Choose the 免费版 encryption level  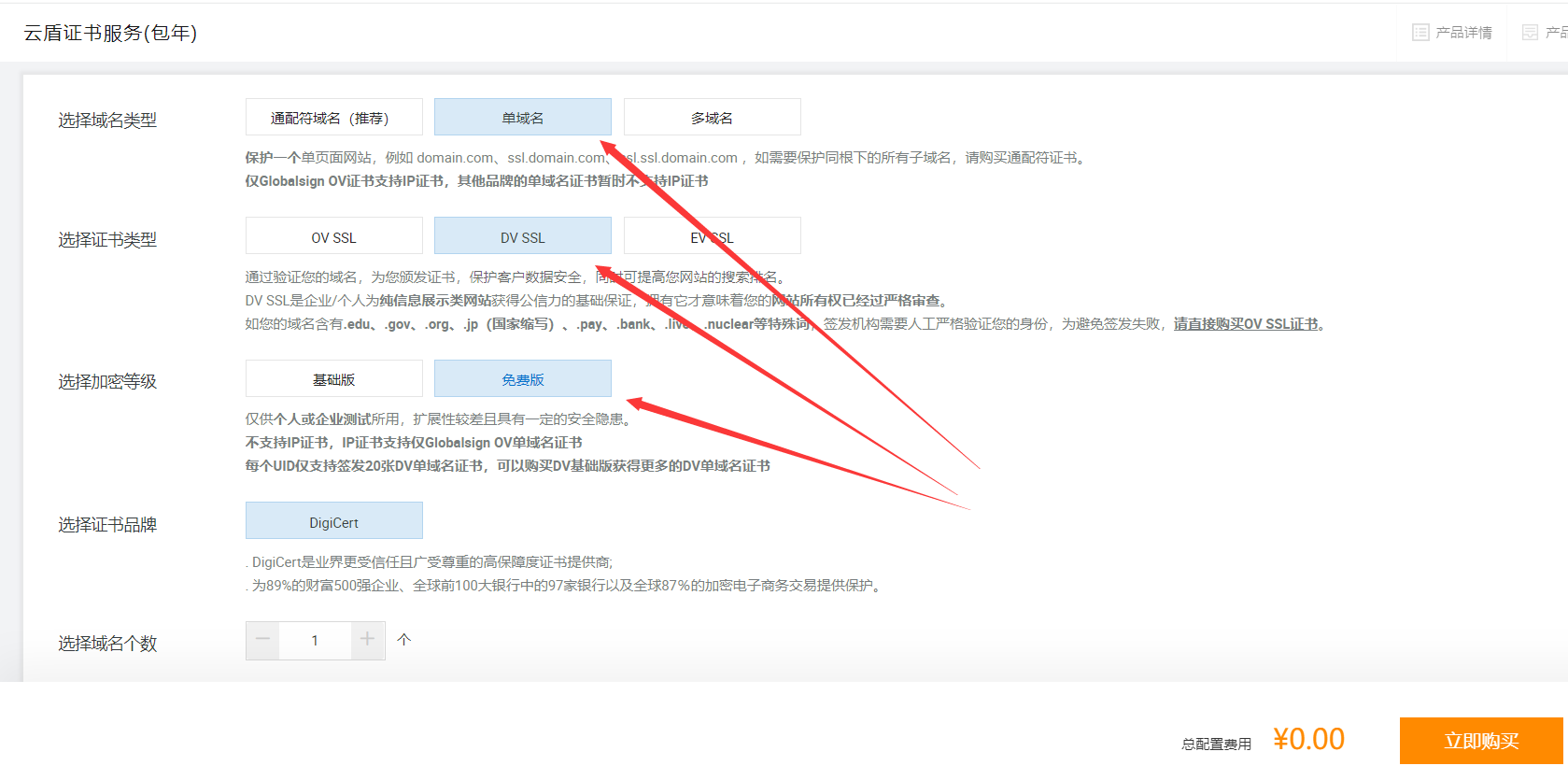522,379
